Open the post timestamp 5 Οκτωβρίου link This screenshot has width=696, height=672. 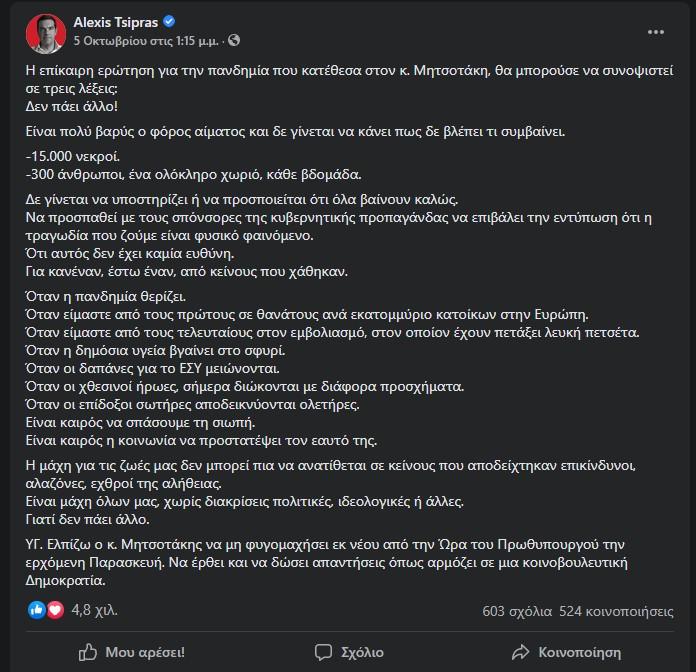(x=146, y=41)
